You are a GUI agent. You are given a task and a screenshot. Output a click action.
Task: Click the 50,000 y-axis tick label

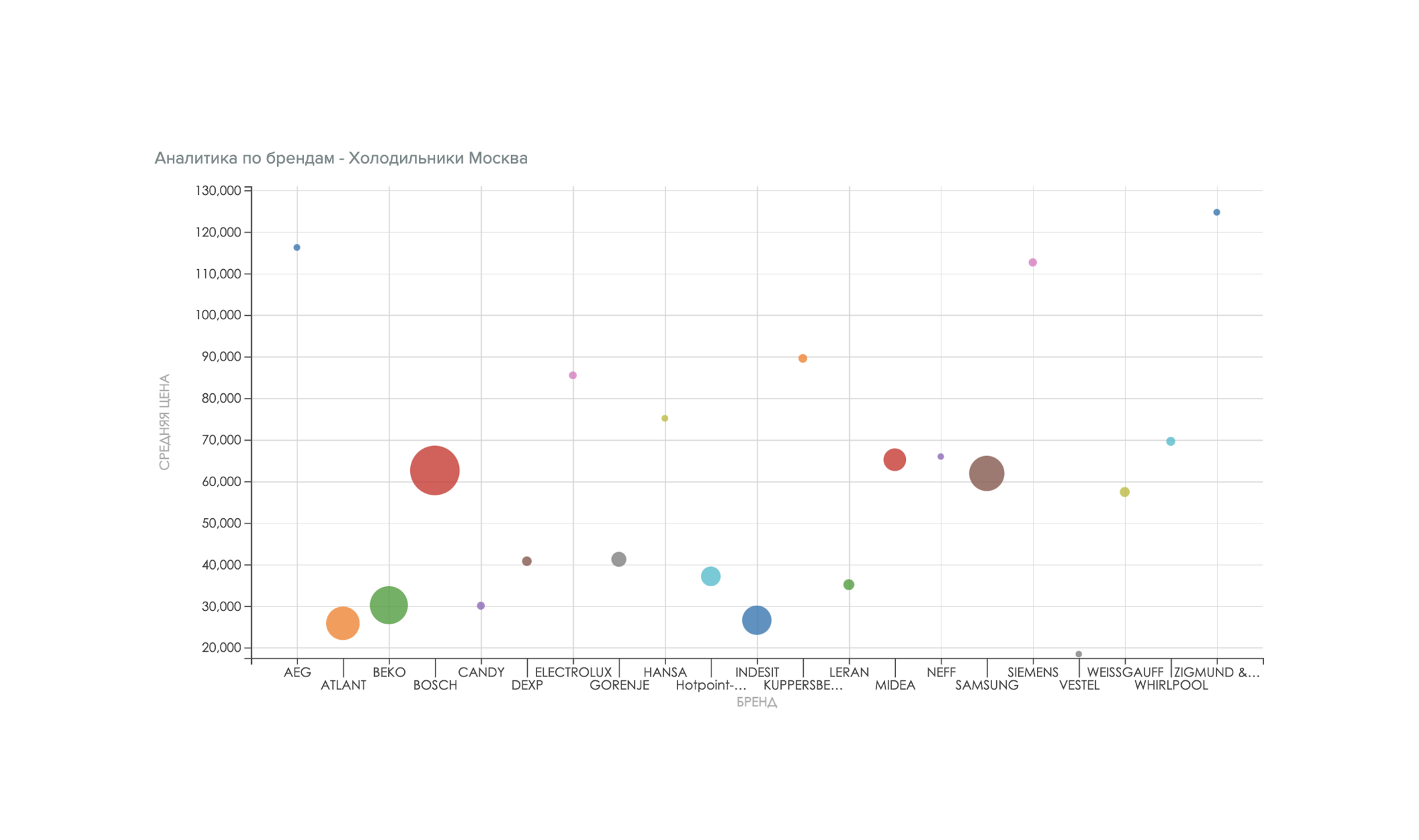[x=221, y=523]
